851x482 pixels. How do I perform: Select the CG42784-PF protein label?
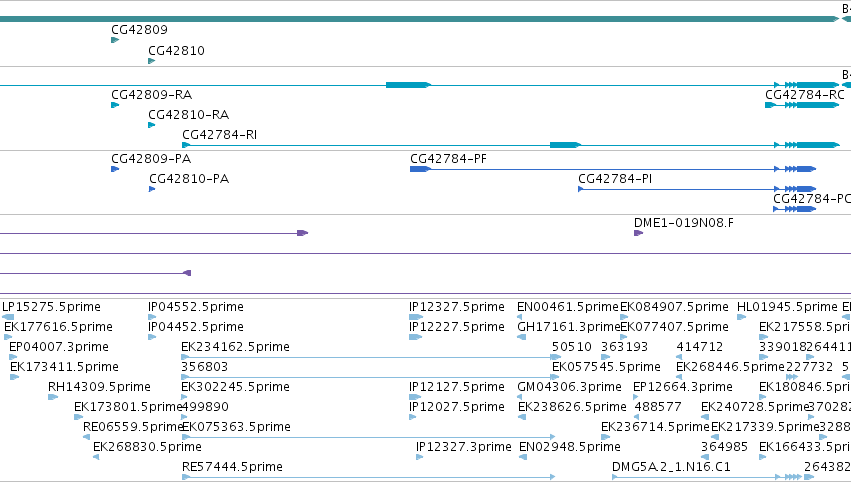tap(448, 159)
